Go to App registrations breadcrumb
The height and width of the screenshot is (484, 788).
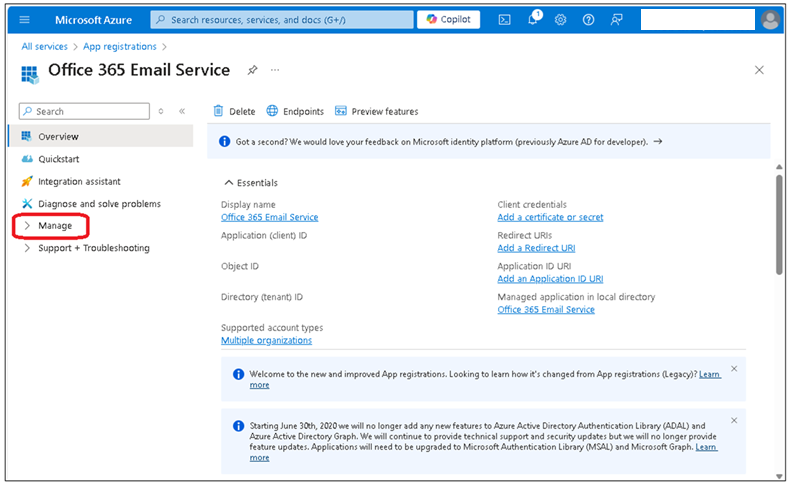coord(120,46)
